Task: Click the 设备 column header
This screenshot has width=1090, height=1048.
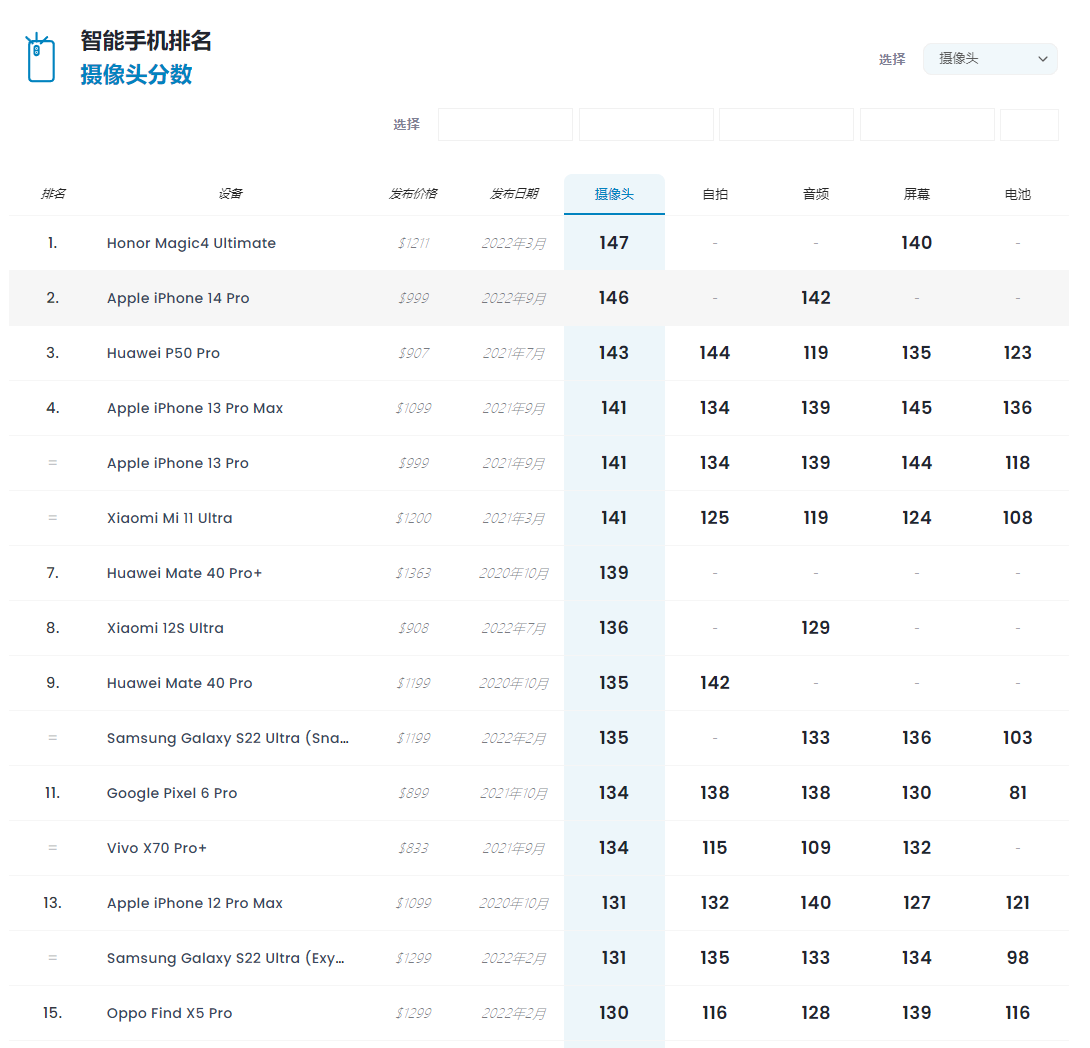Action: click(x=230, y=194)
